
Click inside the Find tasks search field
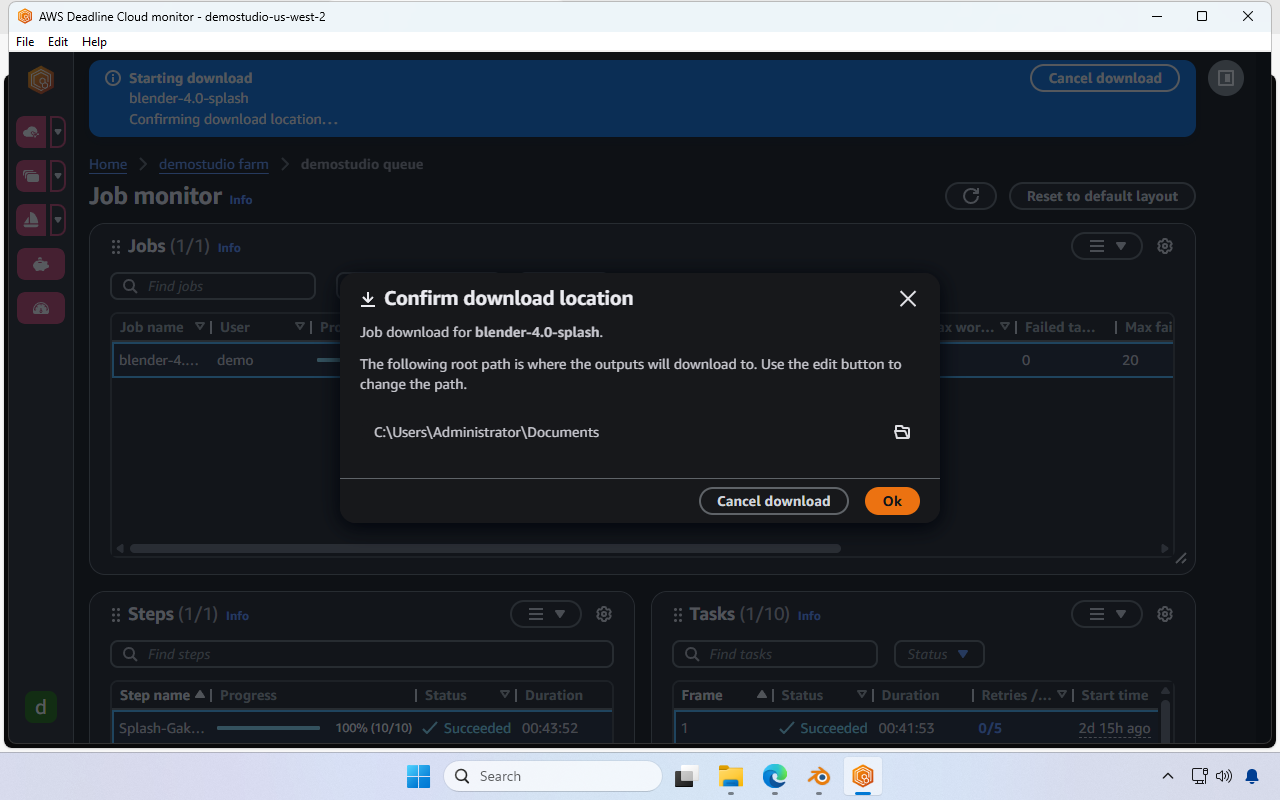click(x=775, y=653)
